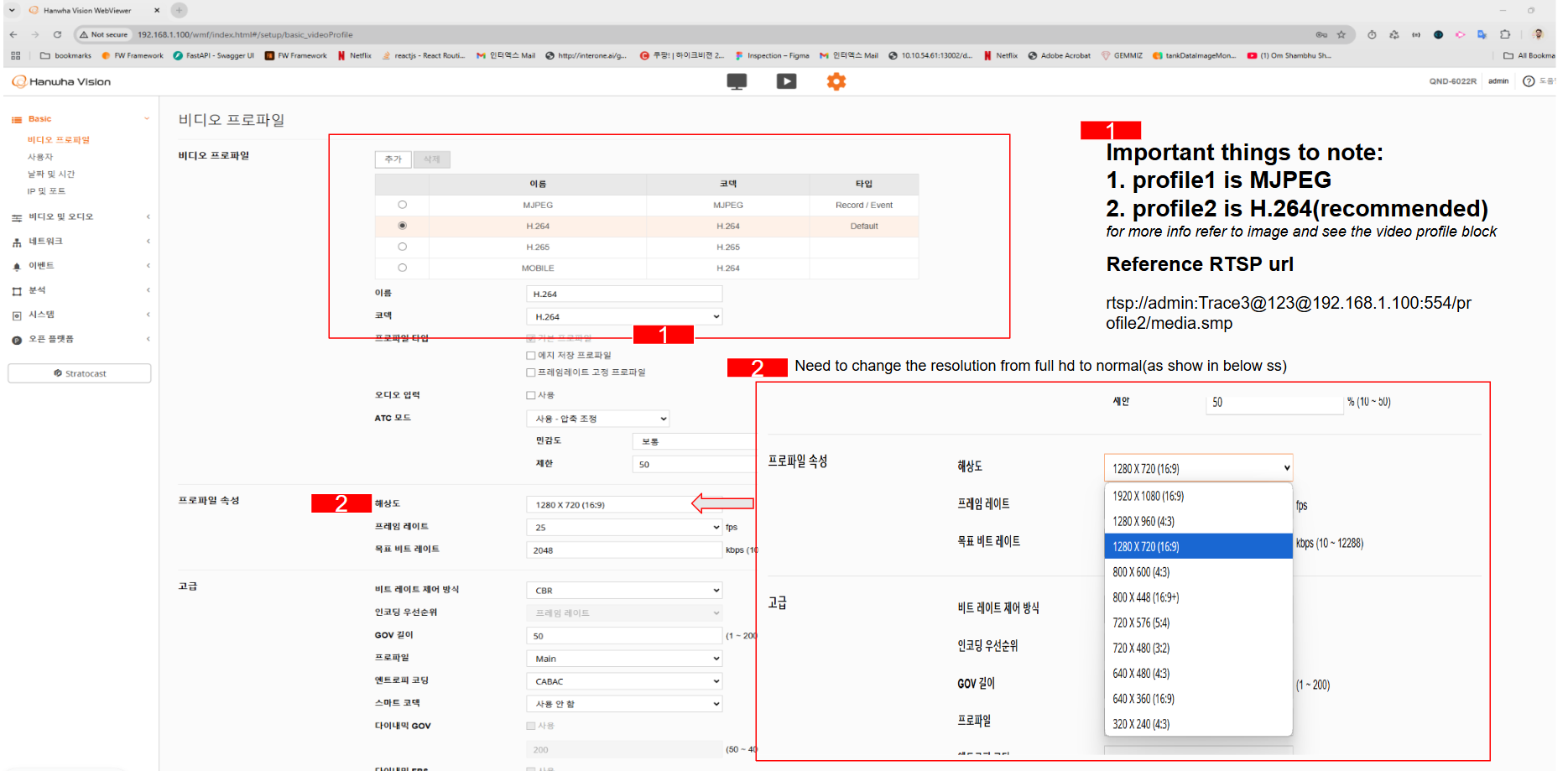Click the orange setup gear icon
Viewport: 1568px width, 771px height.
tap(836, 81)
